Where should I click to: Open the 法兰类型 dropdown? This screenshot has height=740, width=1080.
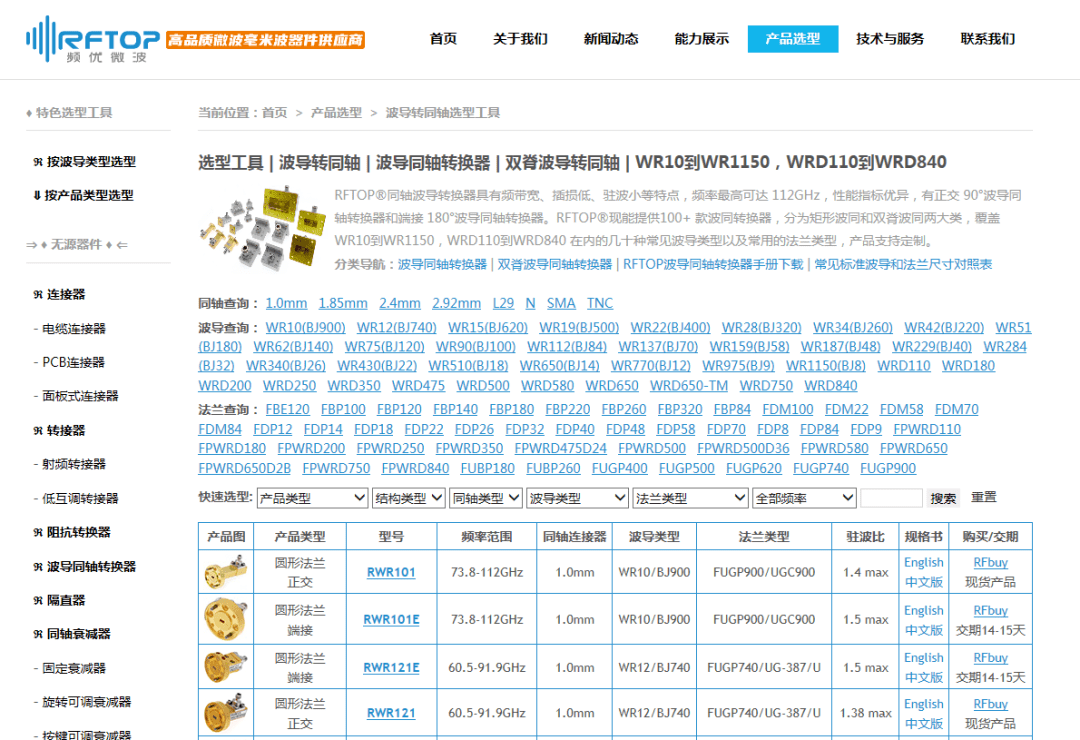(x=690, y=498)
